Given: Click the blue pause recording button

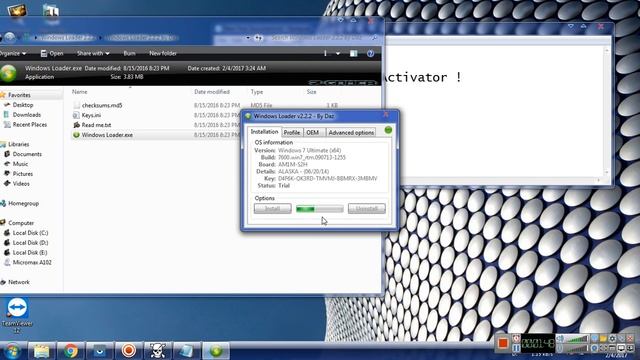Looking at the screenshot, I should [516, 348].
